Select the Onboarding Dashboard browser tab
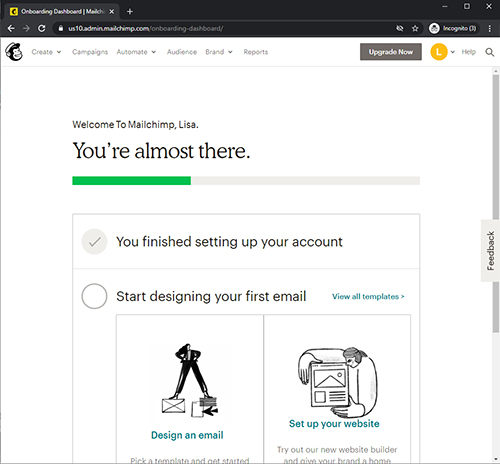 [62, 12]
